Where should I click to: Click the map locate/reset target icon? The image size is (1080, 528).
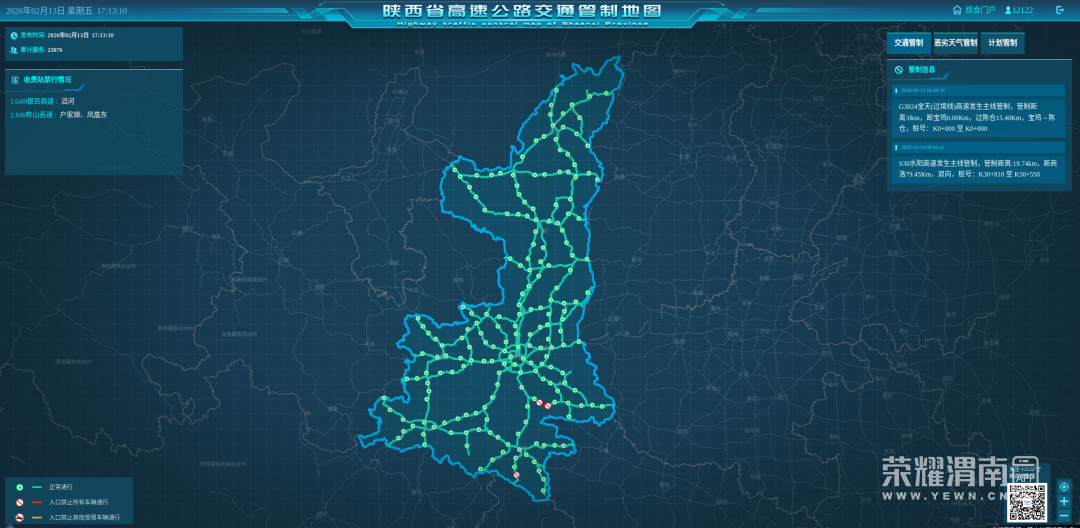(1064, 486)
